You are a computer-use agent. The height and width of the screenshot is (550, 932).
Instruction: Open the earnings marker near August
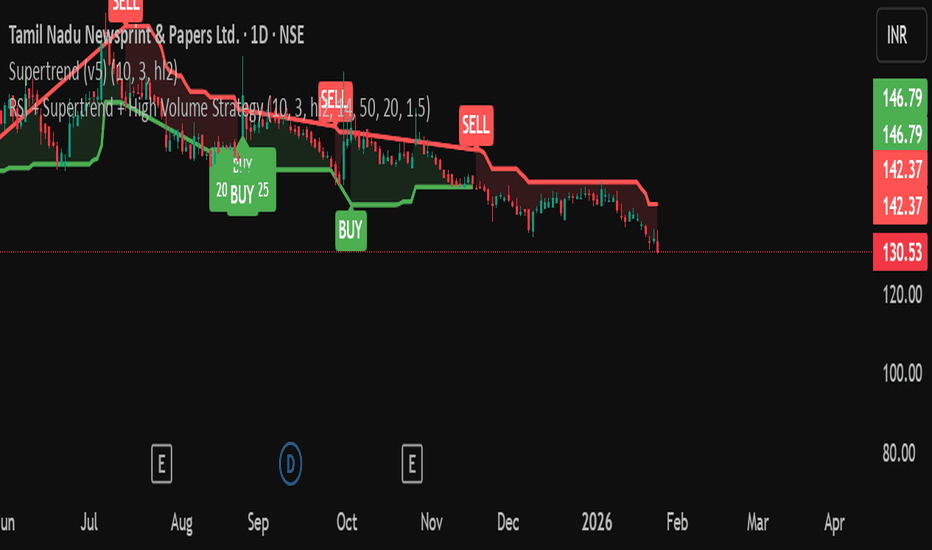point(162,464)
